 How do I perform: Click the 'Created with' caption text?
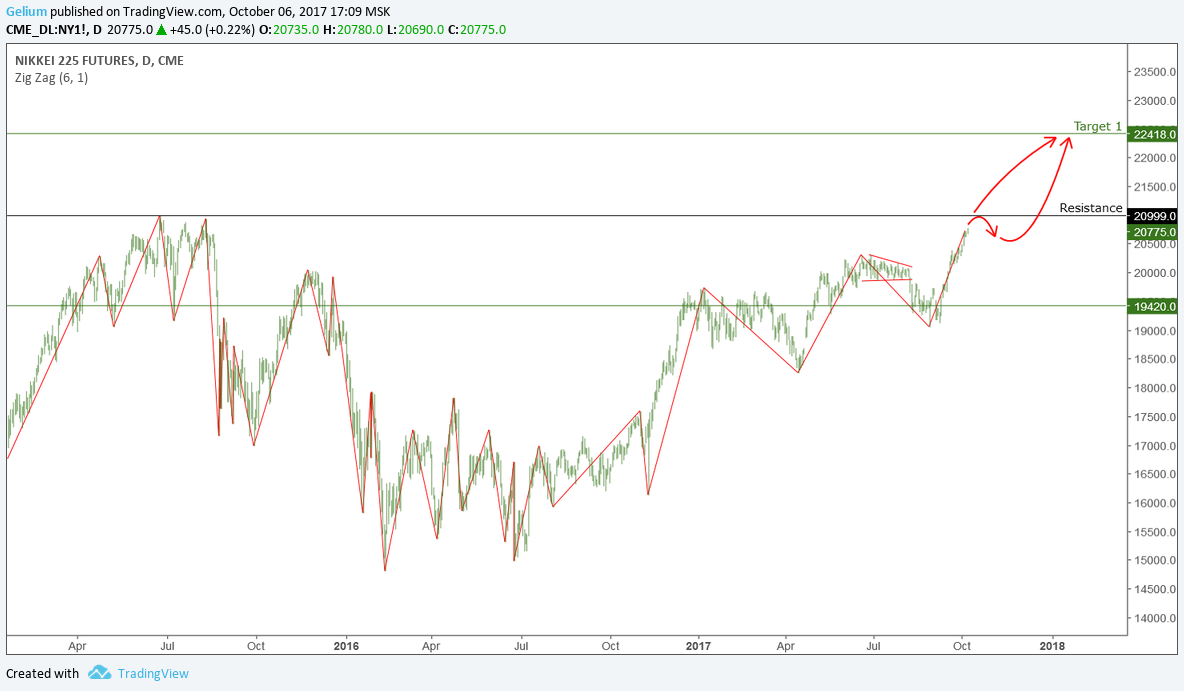(x=42, y=674)
